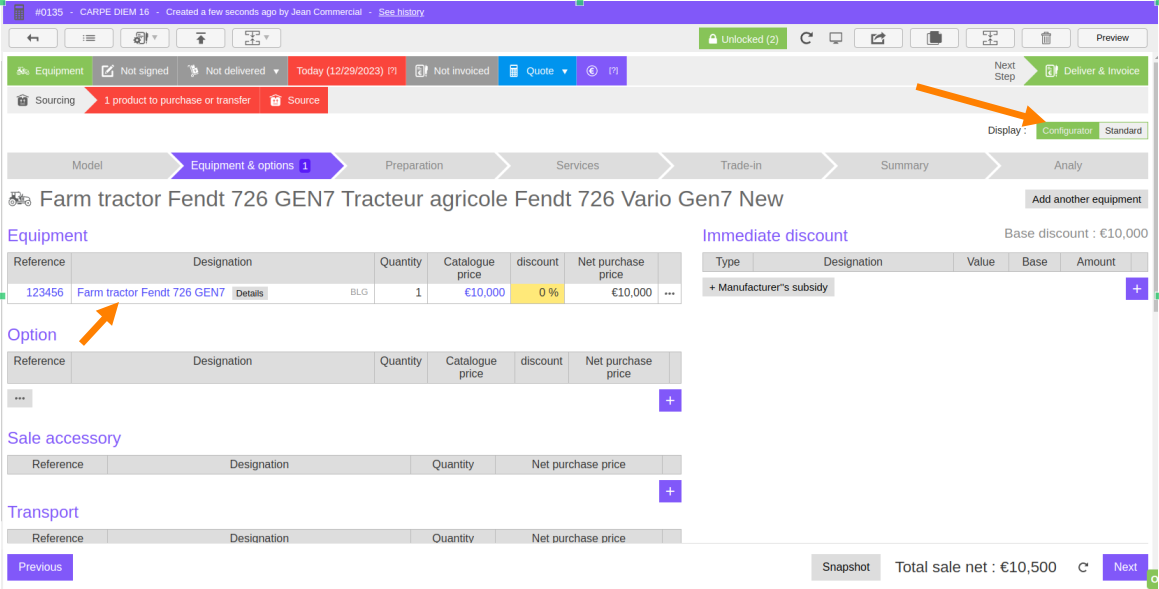This screenshot has width=1159, height=589.
Task: Edit the quantity field showing 1
Action: click(401, 293)
